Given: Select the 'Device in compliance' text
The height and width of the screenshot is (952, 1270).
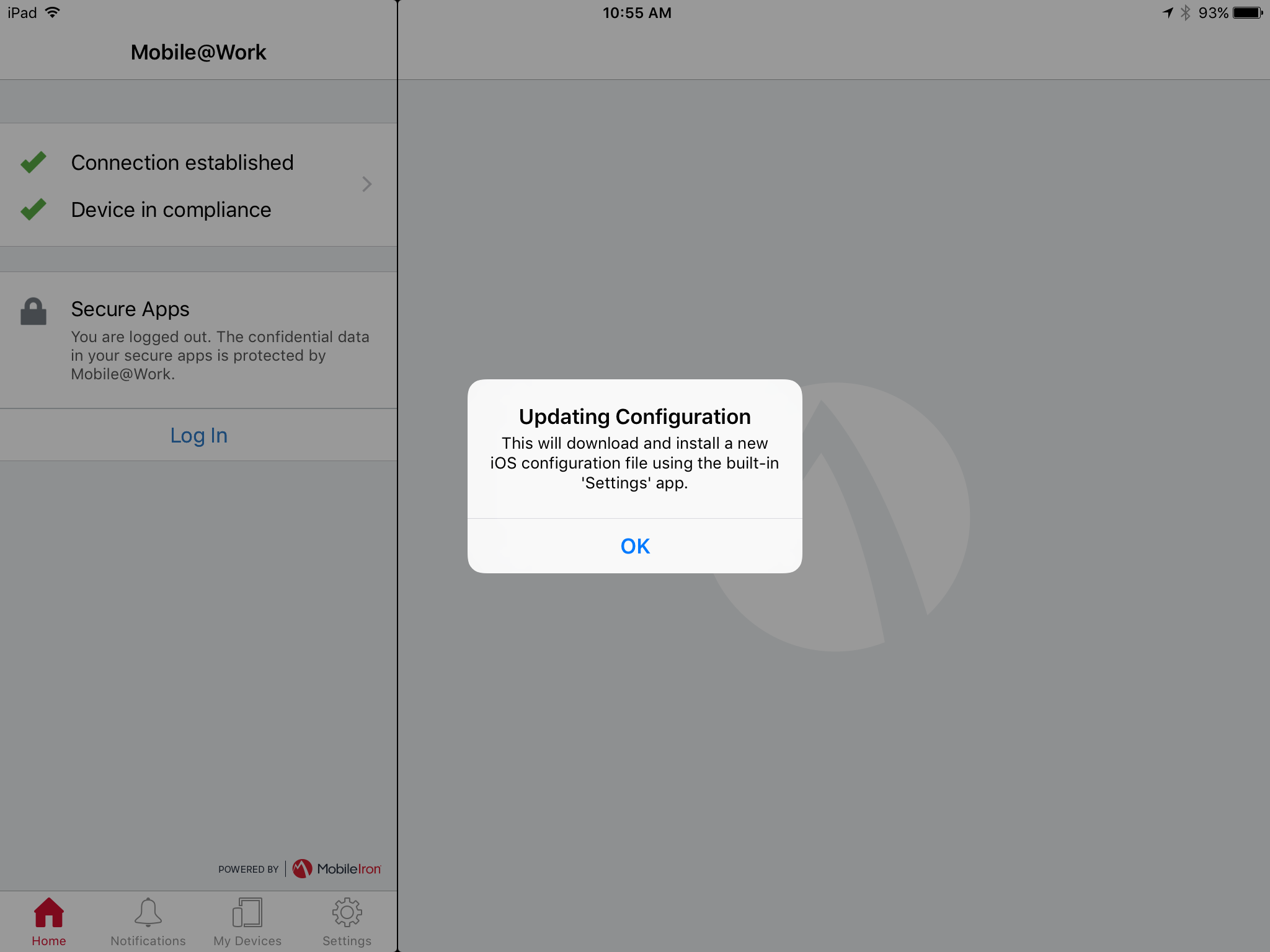Looking at the screenshot, I should [x=171, y=209].
